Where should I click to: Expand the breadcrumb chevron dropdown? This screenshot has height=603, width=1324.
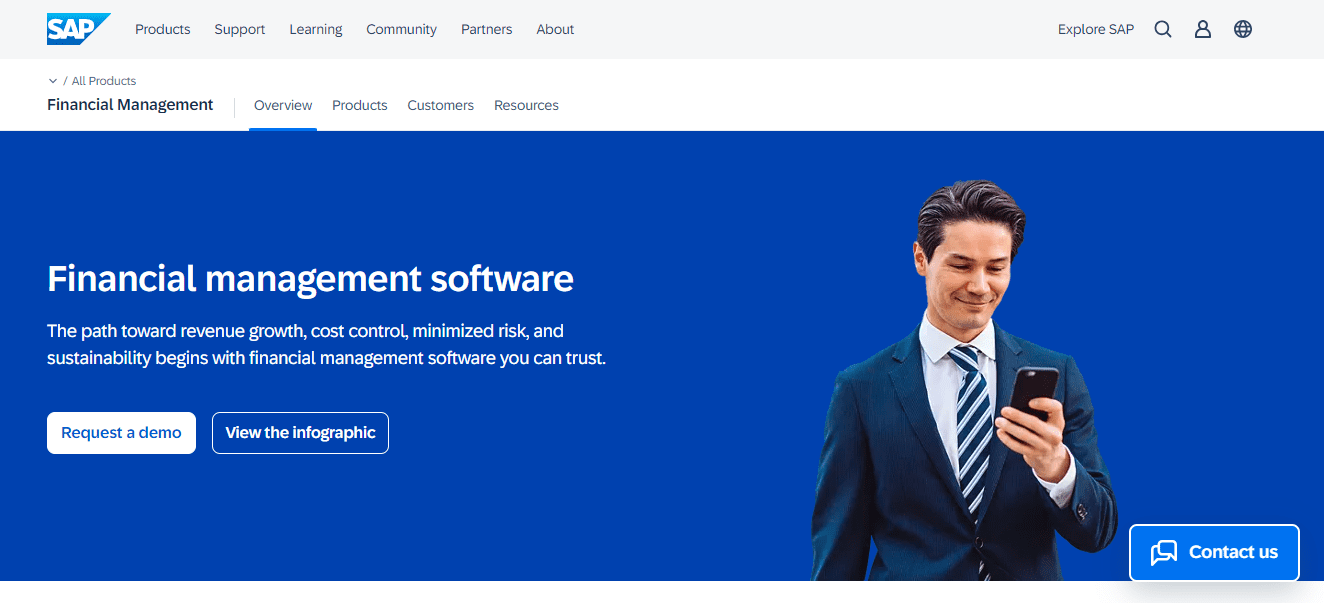point(53,80)
